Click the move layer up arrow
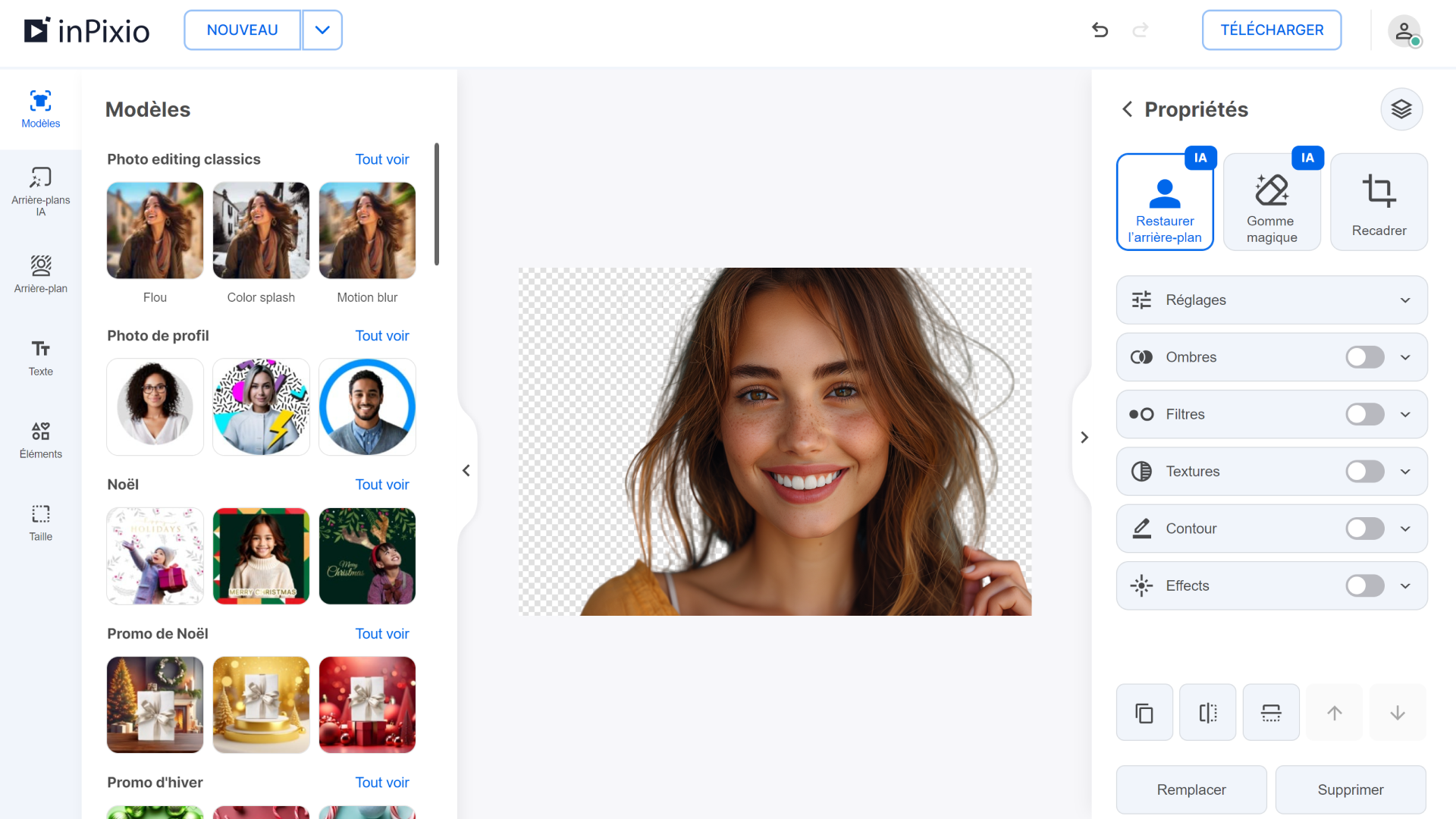The height and width of the screenshot is (819, 1456). (1334, 713)
